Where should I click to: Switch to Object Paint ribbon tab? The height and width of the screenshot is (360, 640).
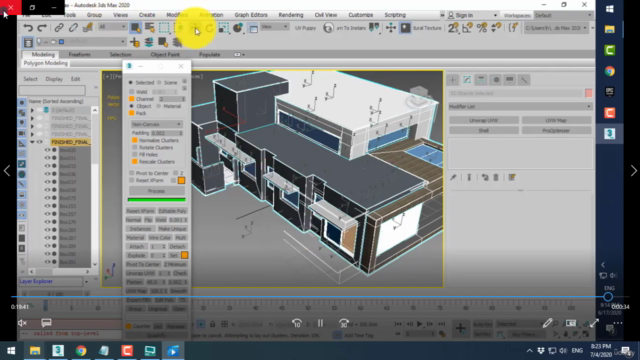165,54
